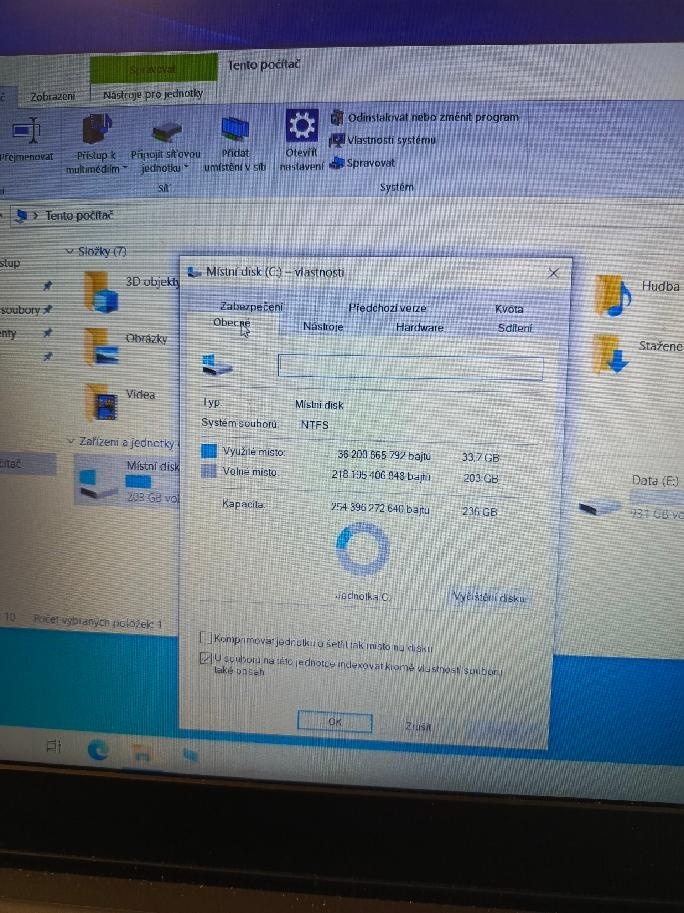The image size is (684, 913).
Task: Click Vyčištění disku button
Action: click(490, 597)
